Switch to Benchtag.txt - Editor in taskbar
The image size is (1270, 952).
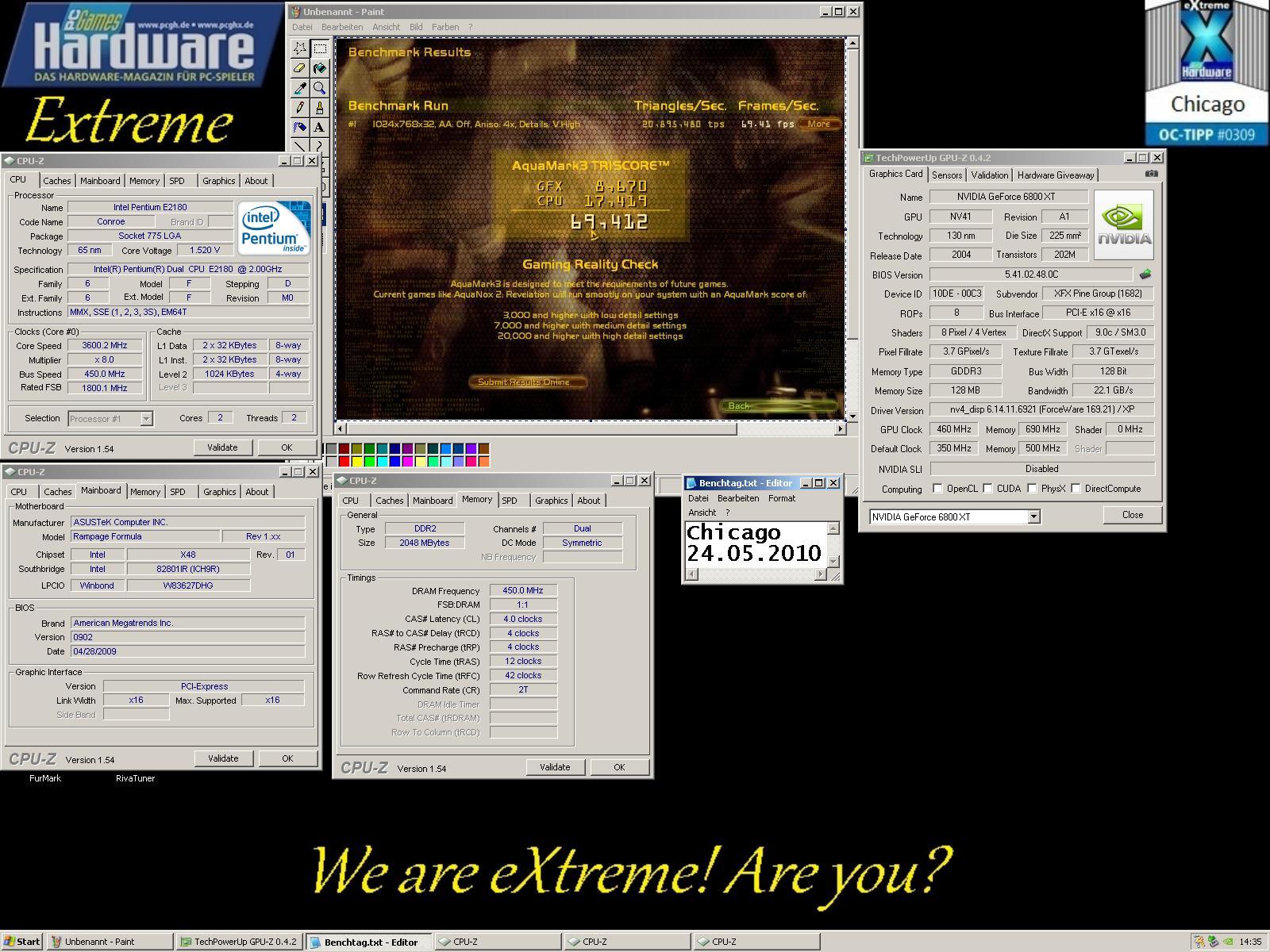point(368,942)
